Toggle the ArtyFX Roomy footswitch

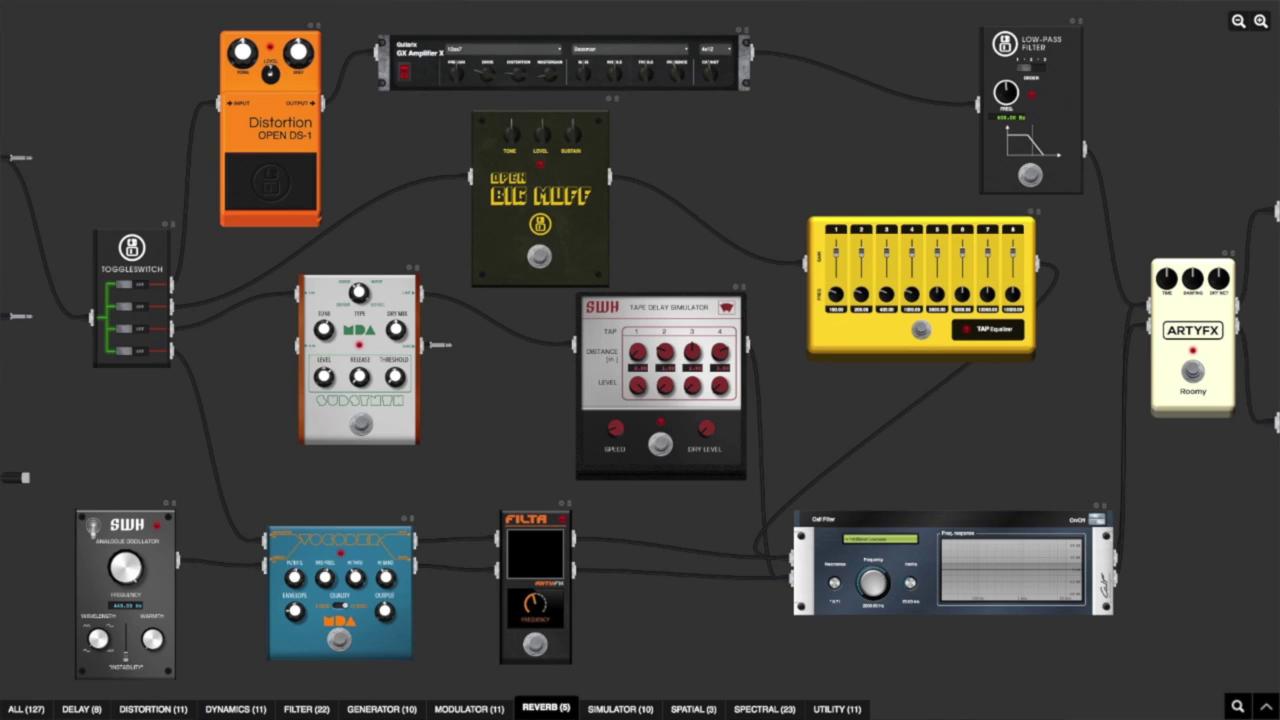click(1192, 372)
